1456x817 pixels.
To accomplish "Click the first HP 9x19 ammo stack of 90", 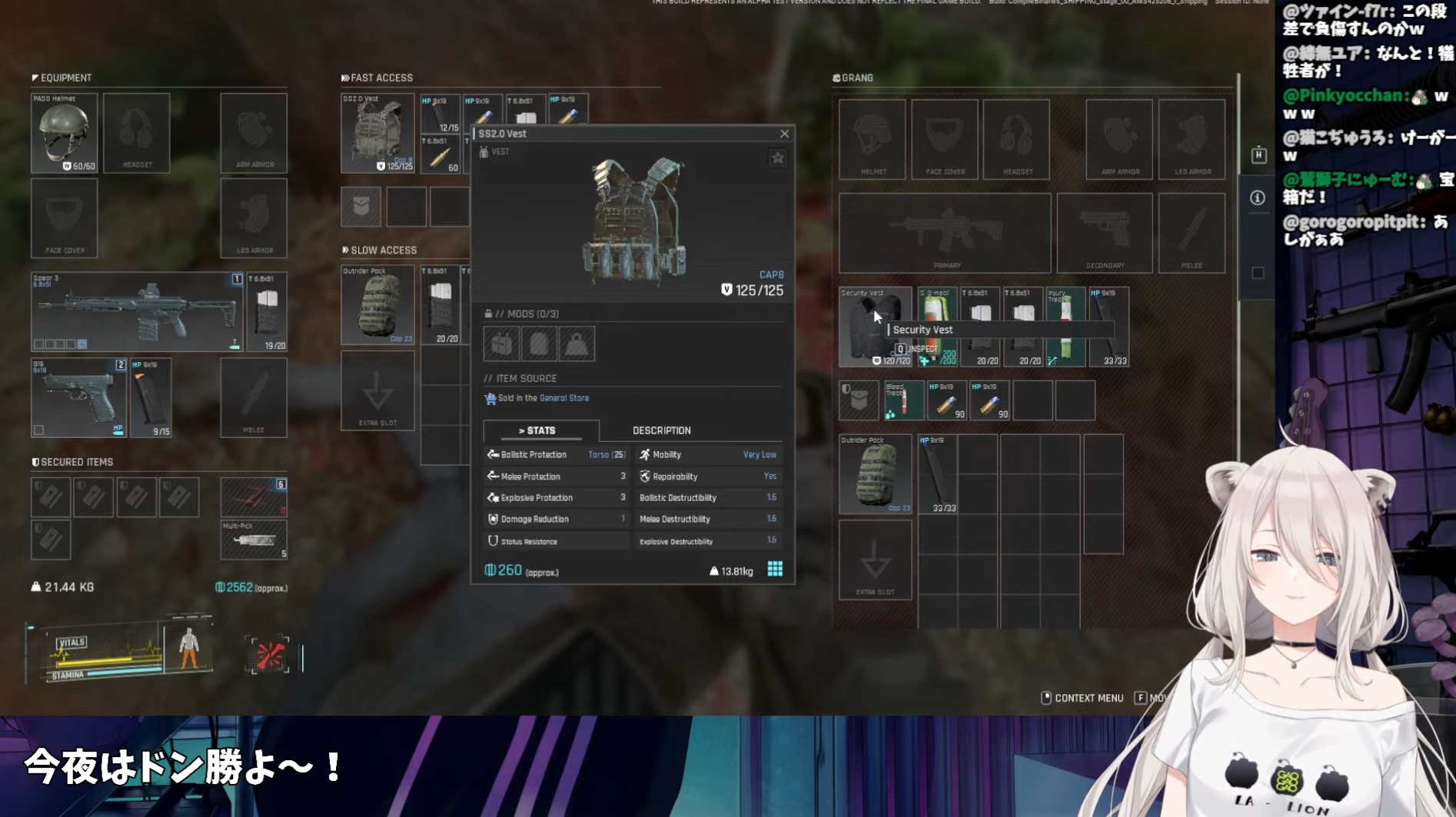I will click(x=946, y=400).
